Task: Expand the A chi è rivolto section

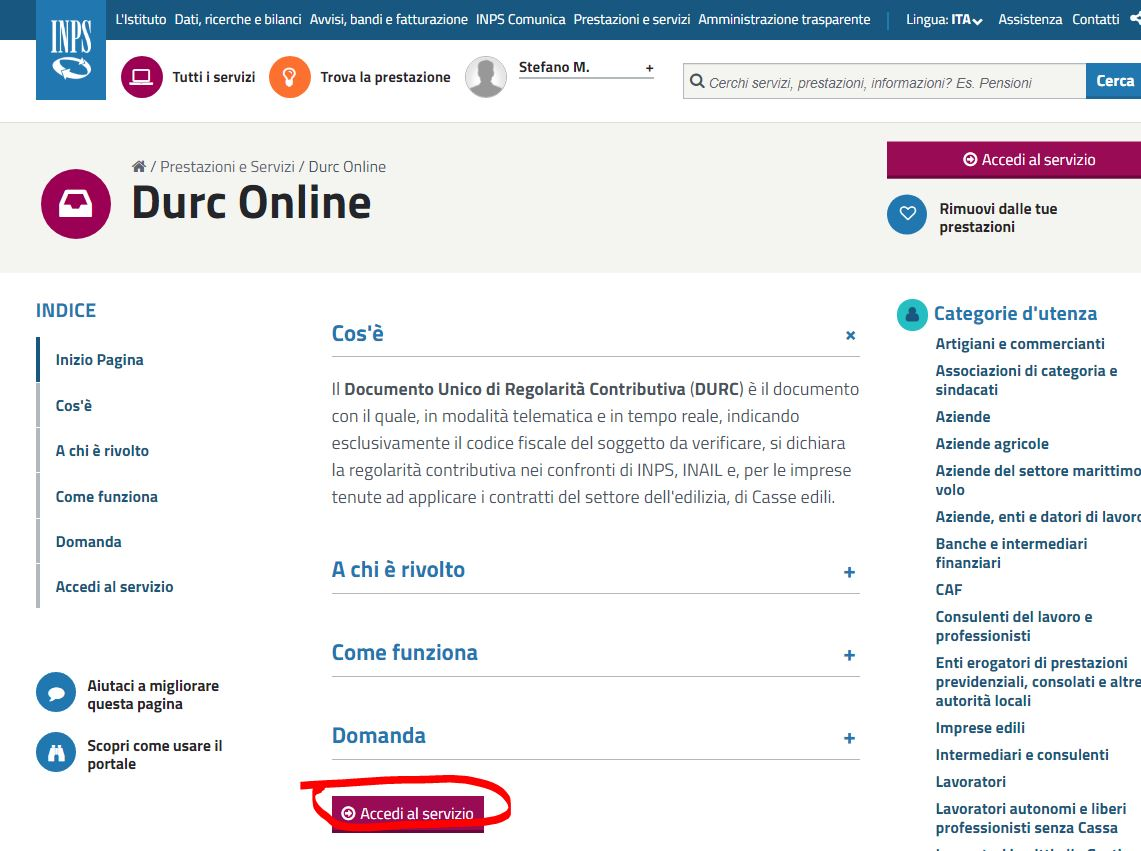Action: (849, 572)
